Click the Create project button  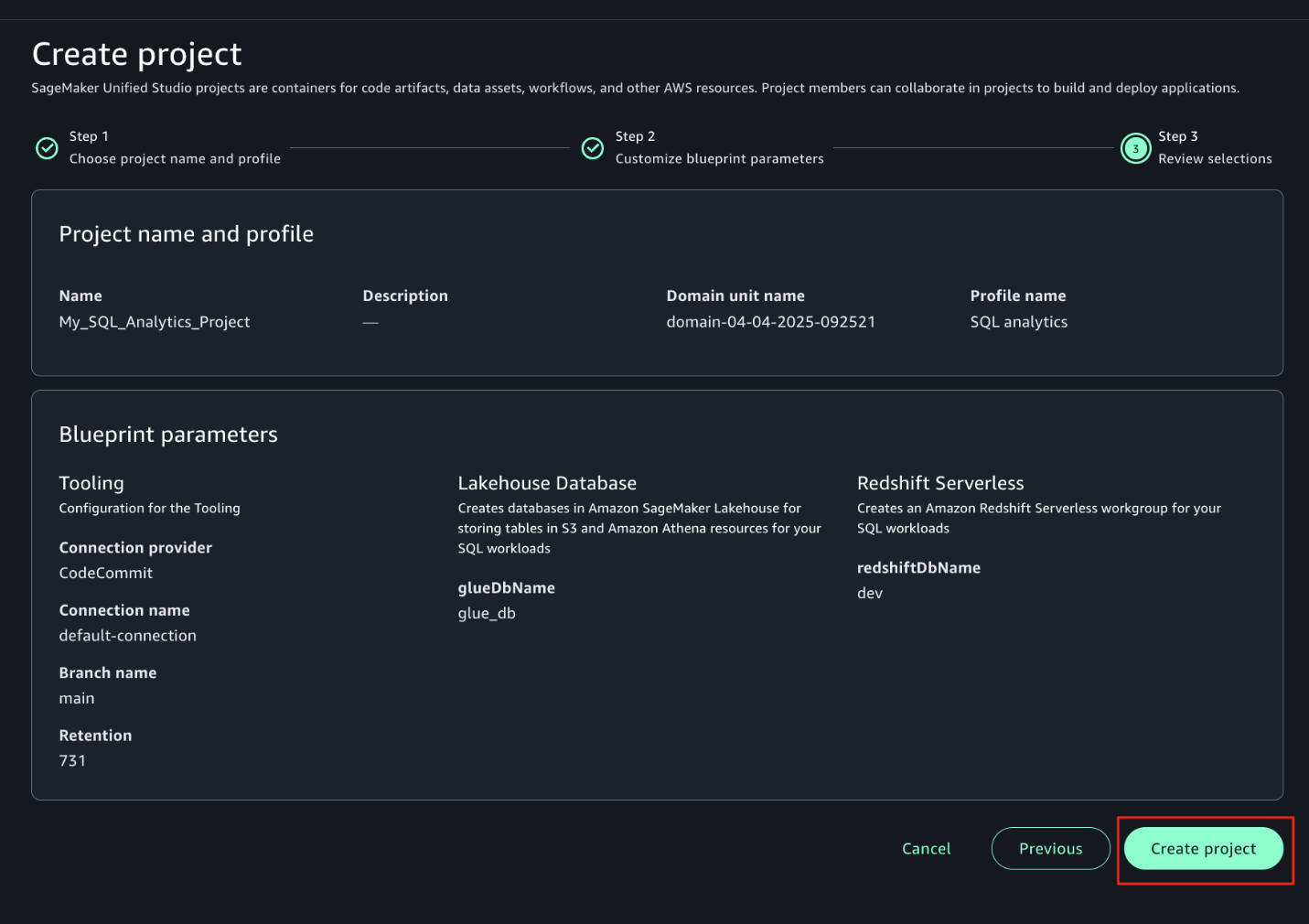tap(1203, 848)
